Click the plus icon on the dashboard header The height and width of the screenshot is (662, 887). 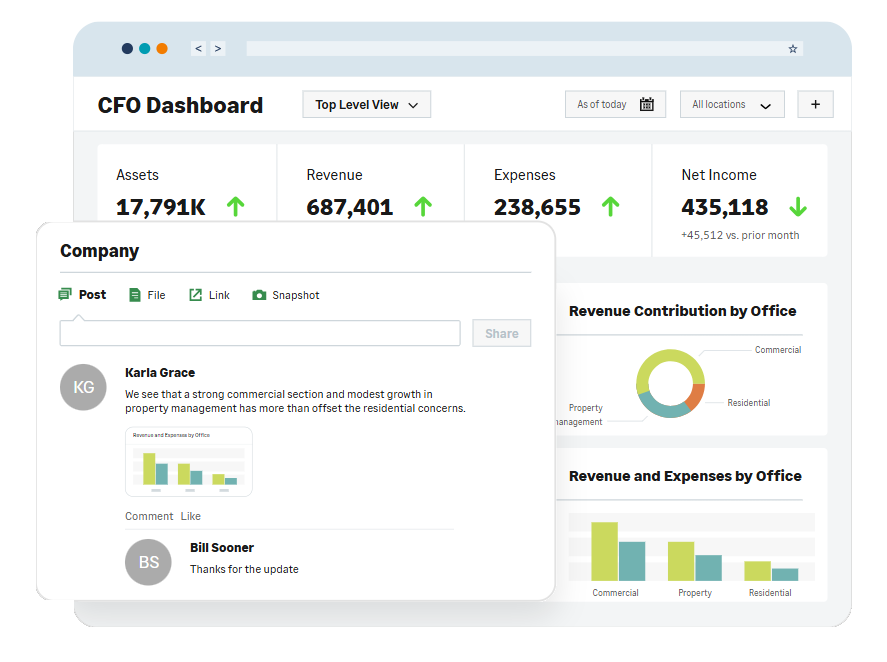point(815,104)
